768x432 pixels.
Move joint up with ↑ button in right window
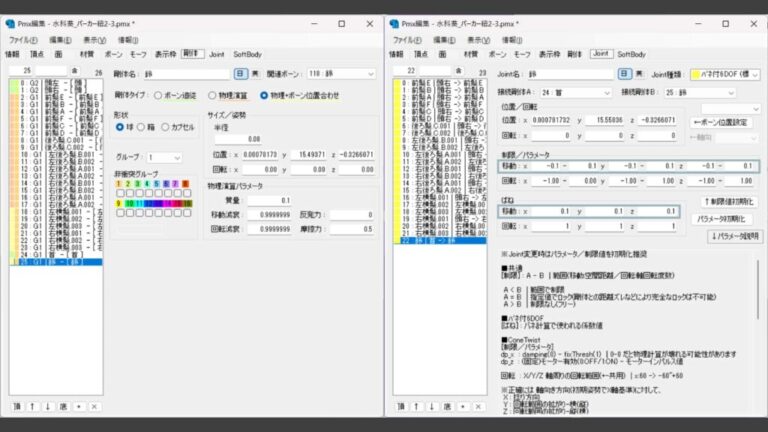tap(415, 406)
